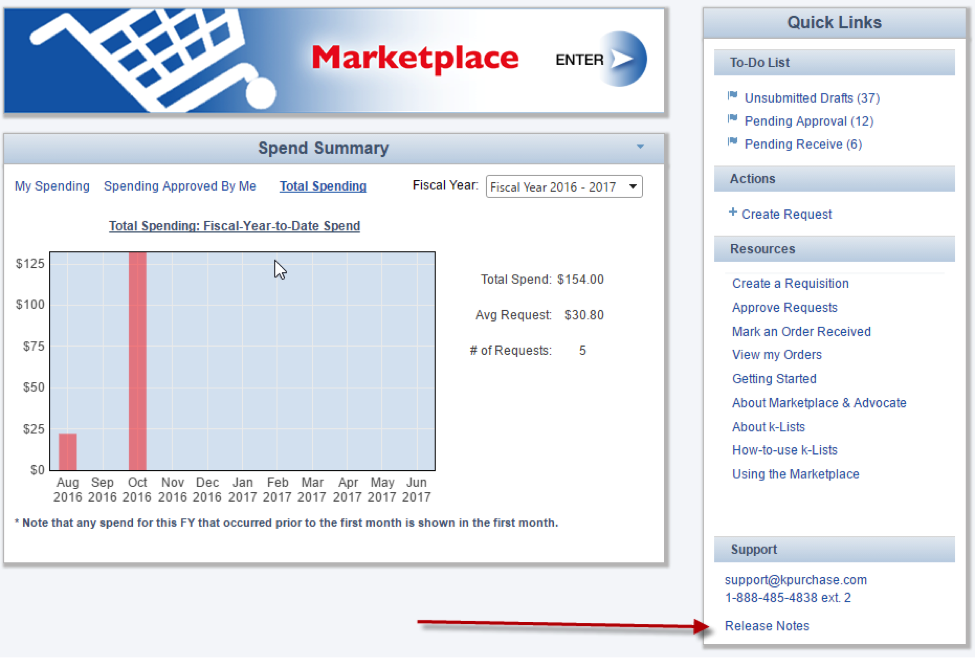975x658 pixels.
Task: Select the Total Spending tab
Action: 323,186
